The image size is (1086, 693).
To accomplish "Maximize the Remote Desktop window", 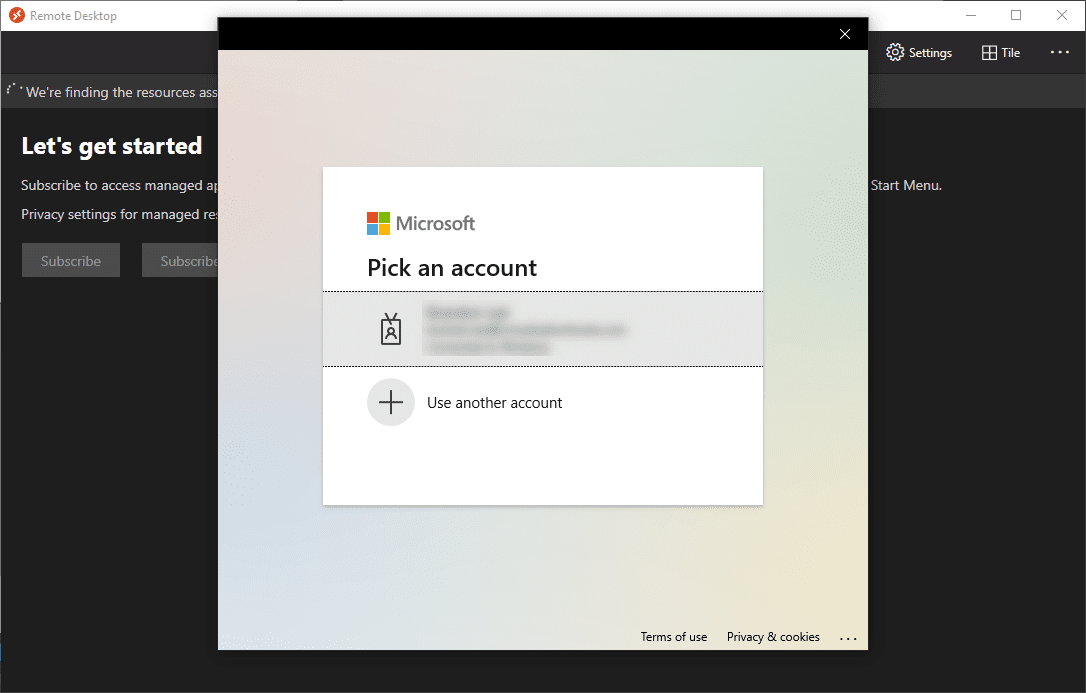I will [x=1016, y=15].
